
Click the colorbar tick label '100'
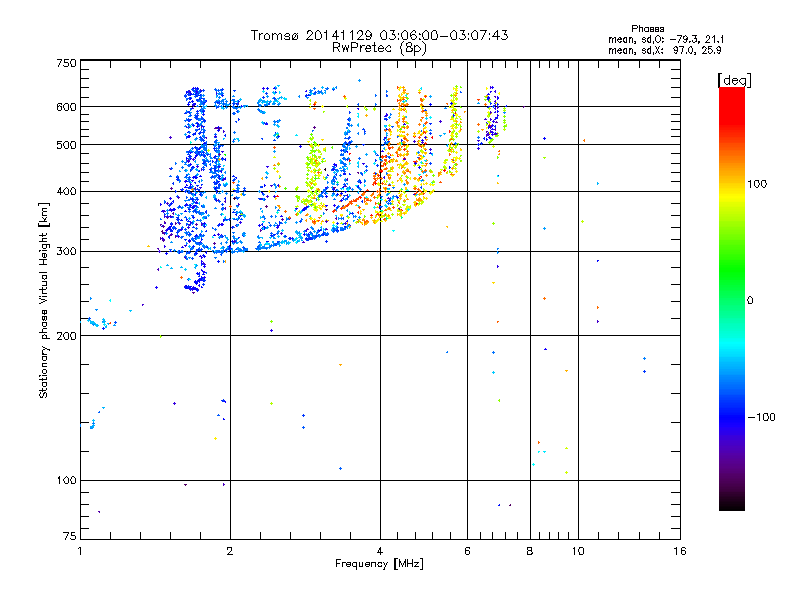tap(757, 184)
